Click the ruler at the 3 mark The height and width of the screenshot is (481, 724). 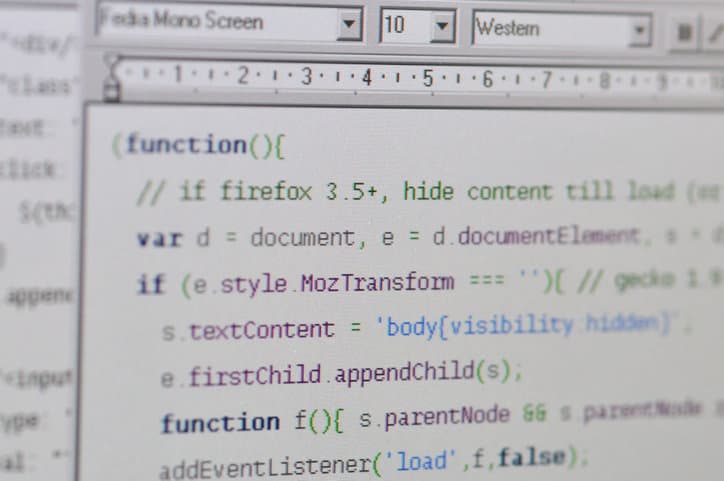(x=306, y=76)
